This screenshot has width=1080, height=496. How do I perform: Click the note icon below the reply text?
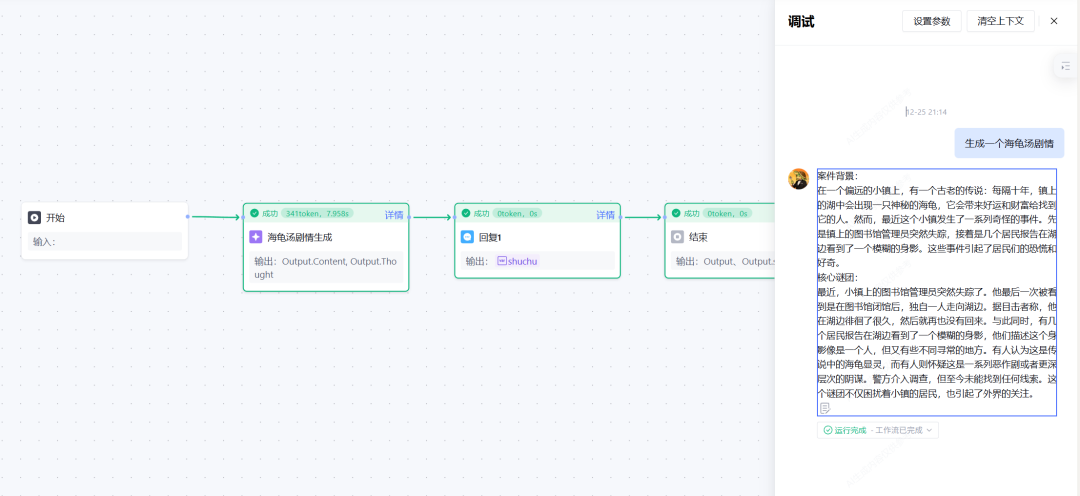tap(824, 409)
